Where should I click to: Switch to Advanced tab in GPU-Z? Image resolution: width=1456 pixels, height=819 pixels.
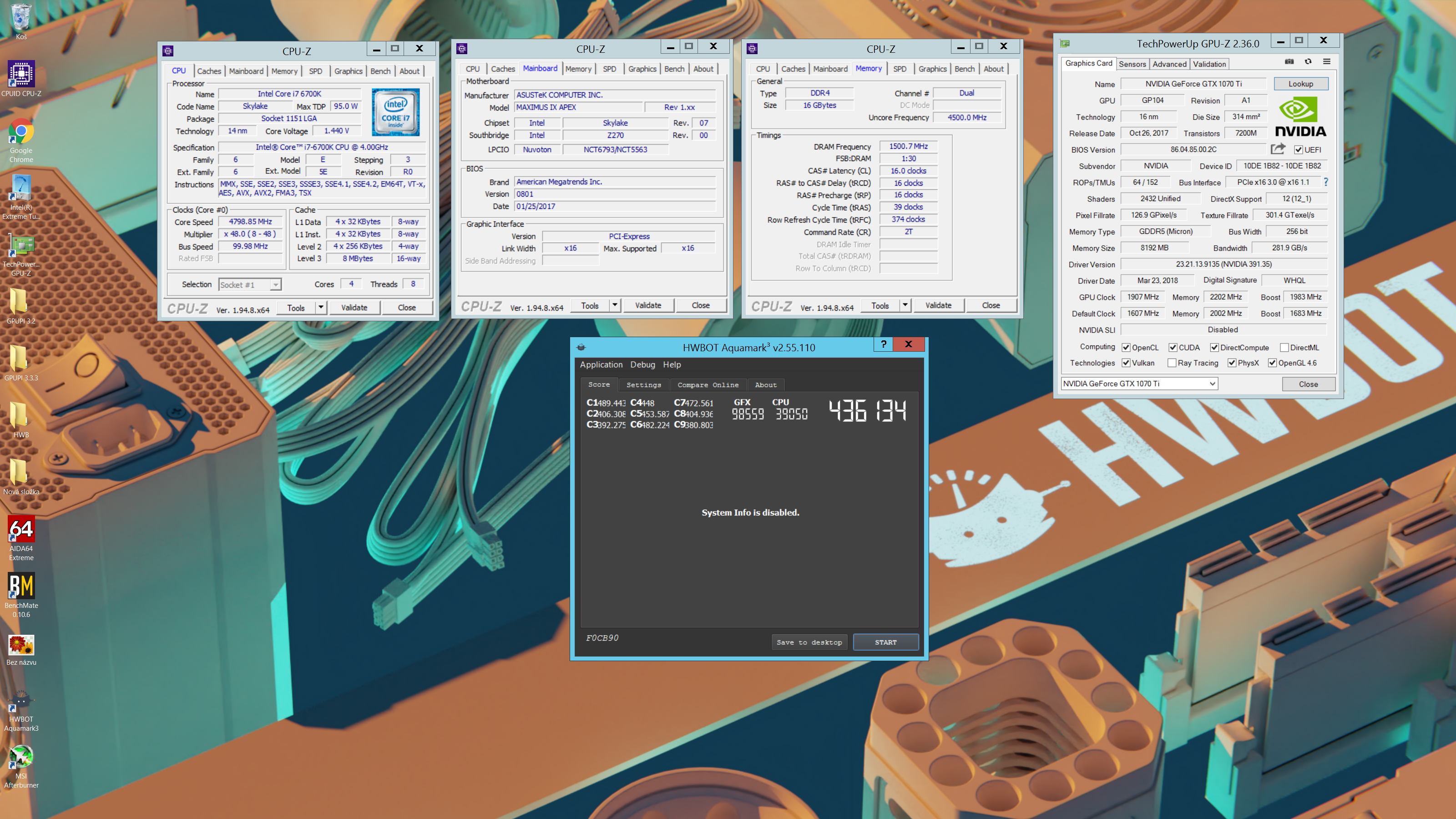tap(1169, 65)
